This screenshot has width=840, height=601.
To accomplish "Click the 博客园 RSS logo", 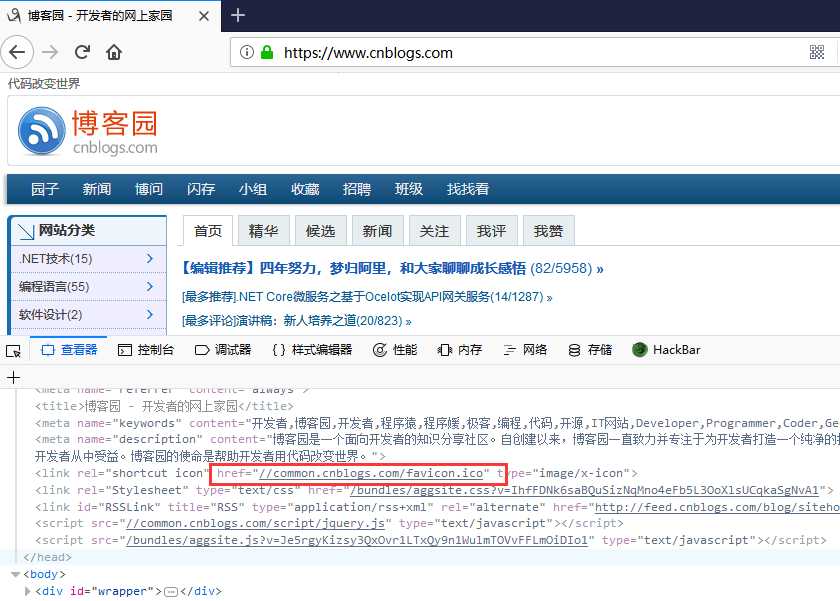I will (x=42, y=131).
